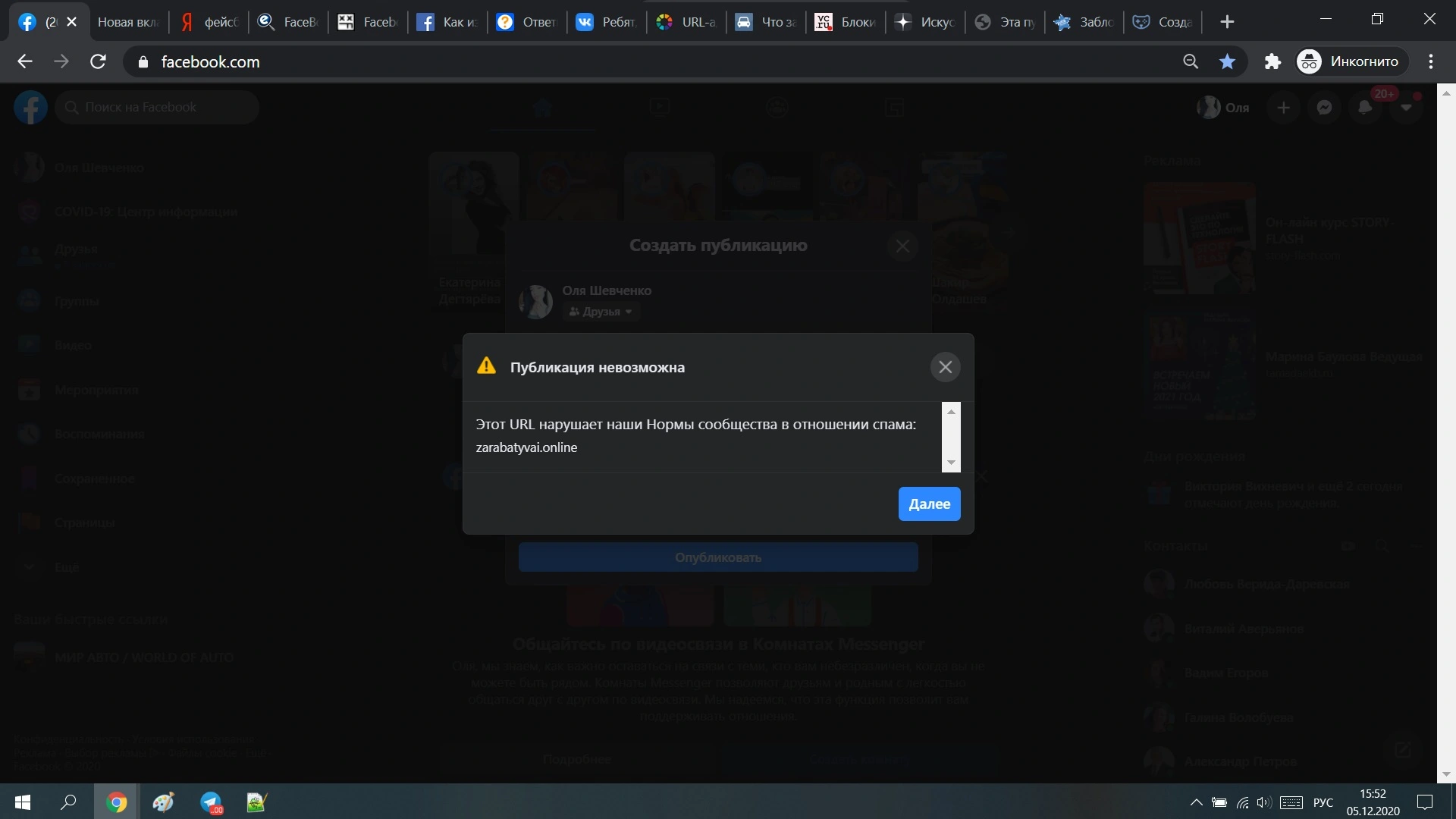The width and height of the screenshot is (1456, 819).
Task: Open Chrome three-dot menu
Action: pos(1431,61)
